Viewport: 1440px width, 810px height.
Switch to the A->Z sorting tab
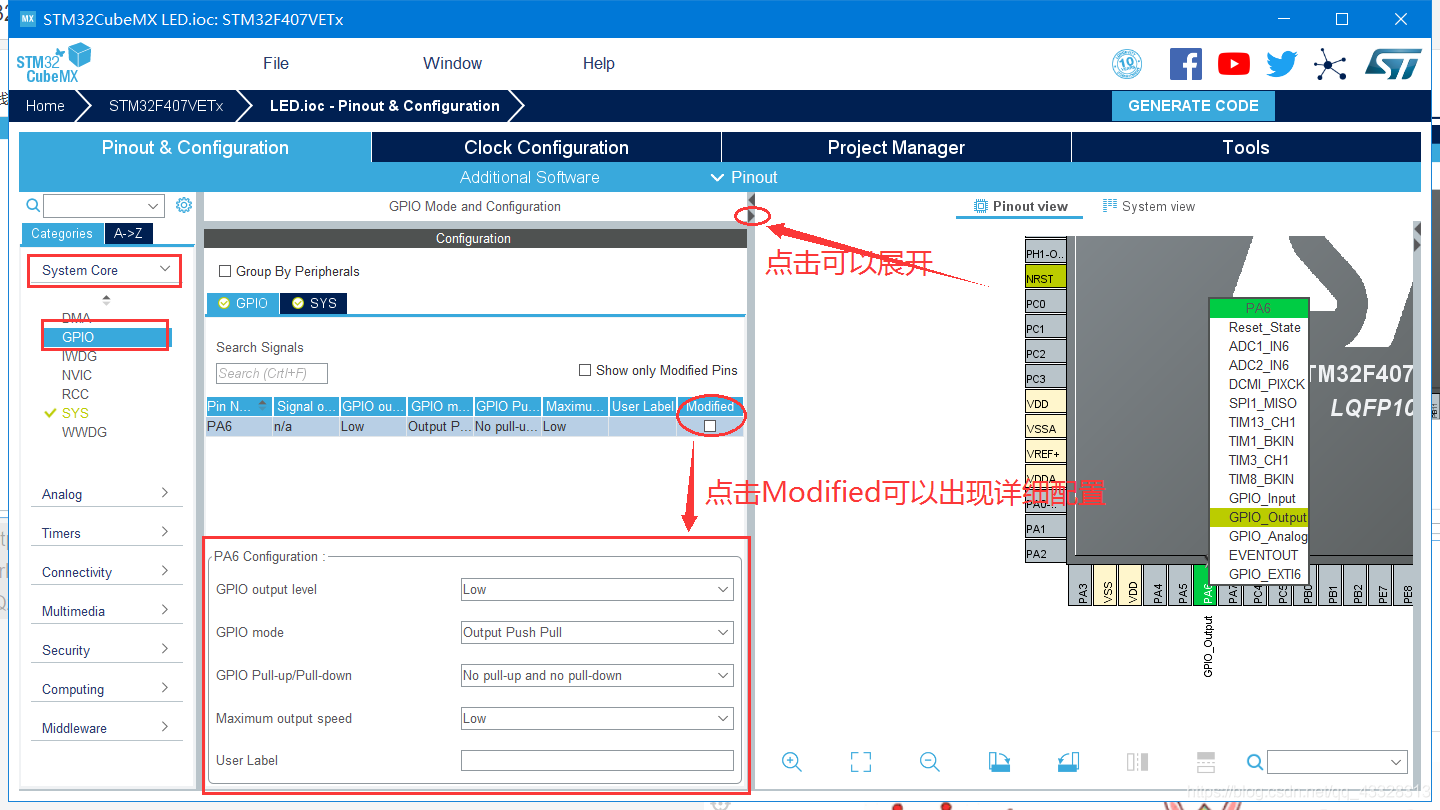[128, 234]
